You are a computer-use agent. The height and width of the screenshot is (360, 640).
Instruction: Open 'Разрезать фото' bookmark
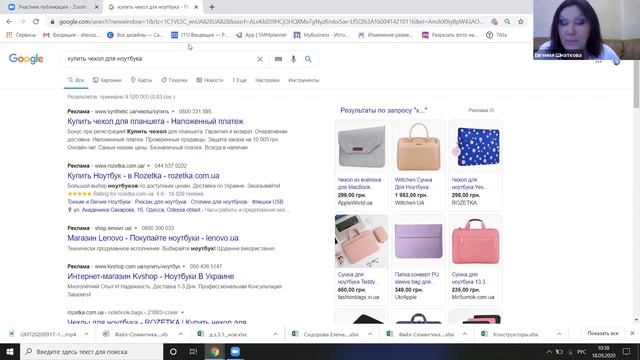click(449, 35)
